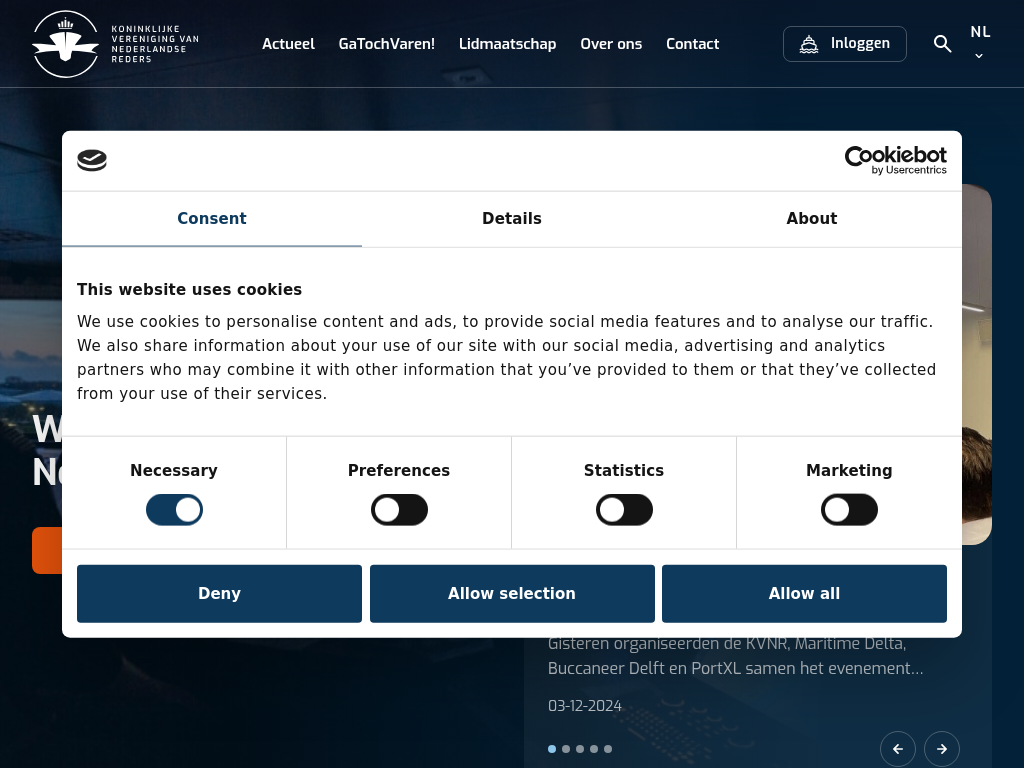Open the GaTochVaren! menu item
Screen dimensions: 1024x768
(x=387, y=44)
